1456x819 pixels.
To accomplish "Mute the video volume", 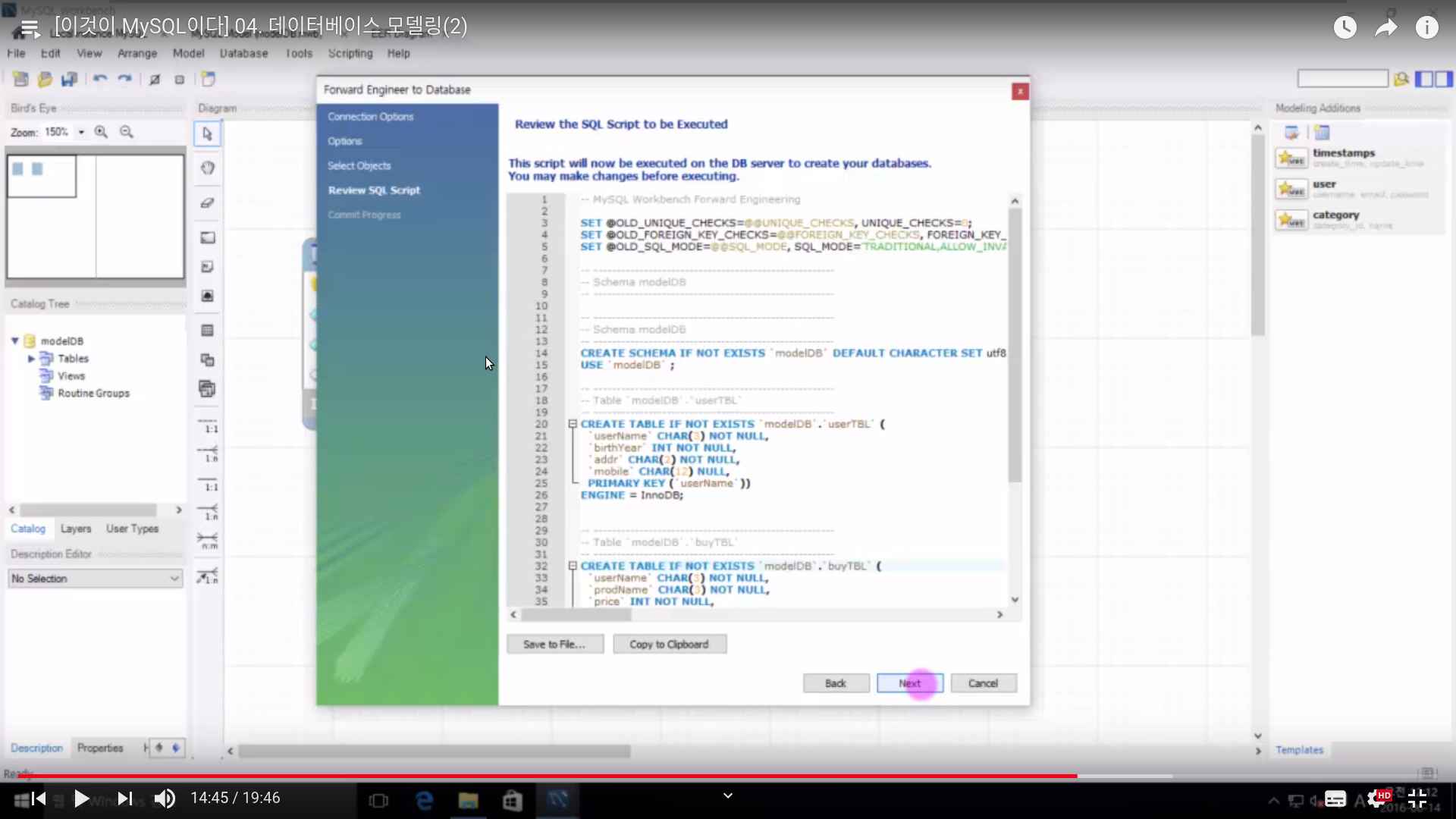I will click(165, 799).
